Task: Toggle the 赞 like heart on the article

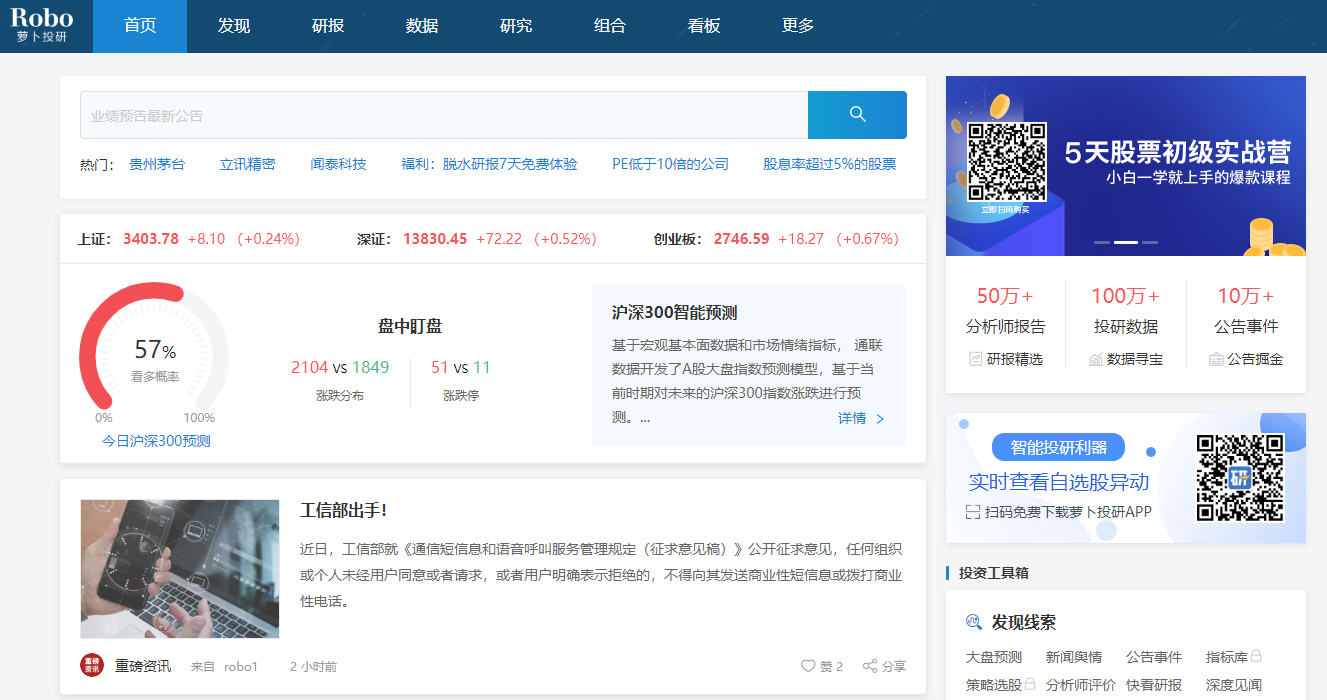Action: coord(806,664)
